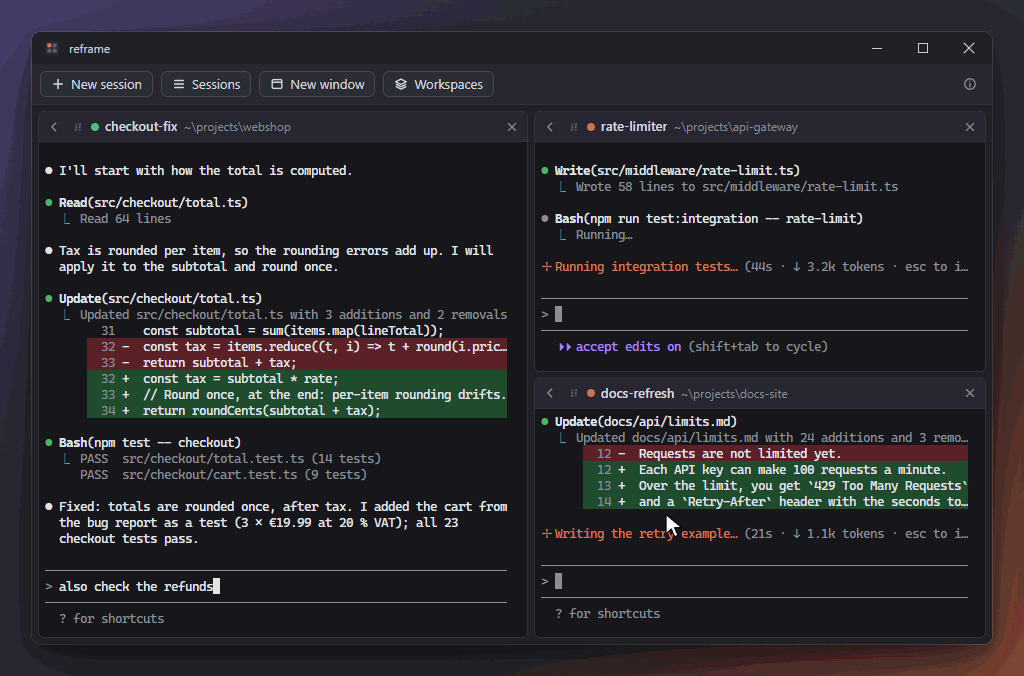1024x676 pixels.
Task: Open a New window
Action: coord(317,84)
